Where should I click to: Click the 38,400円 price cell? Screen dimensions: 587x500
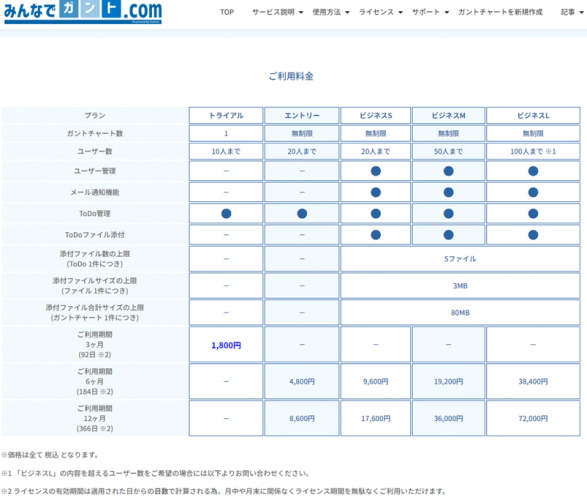click(533, 381)
